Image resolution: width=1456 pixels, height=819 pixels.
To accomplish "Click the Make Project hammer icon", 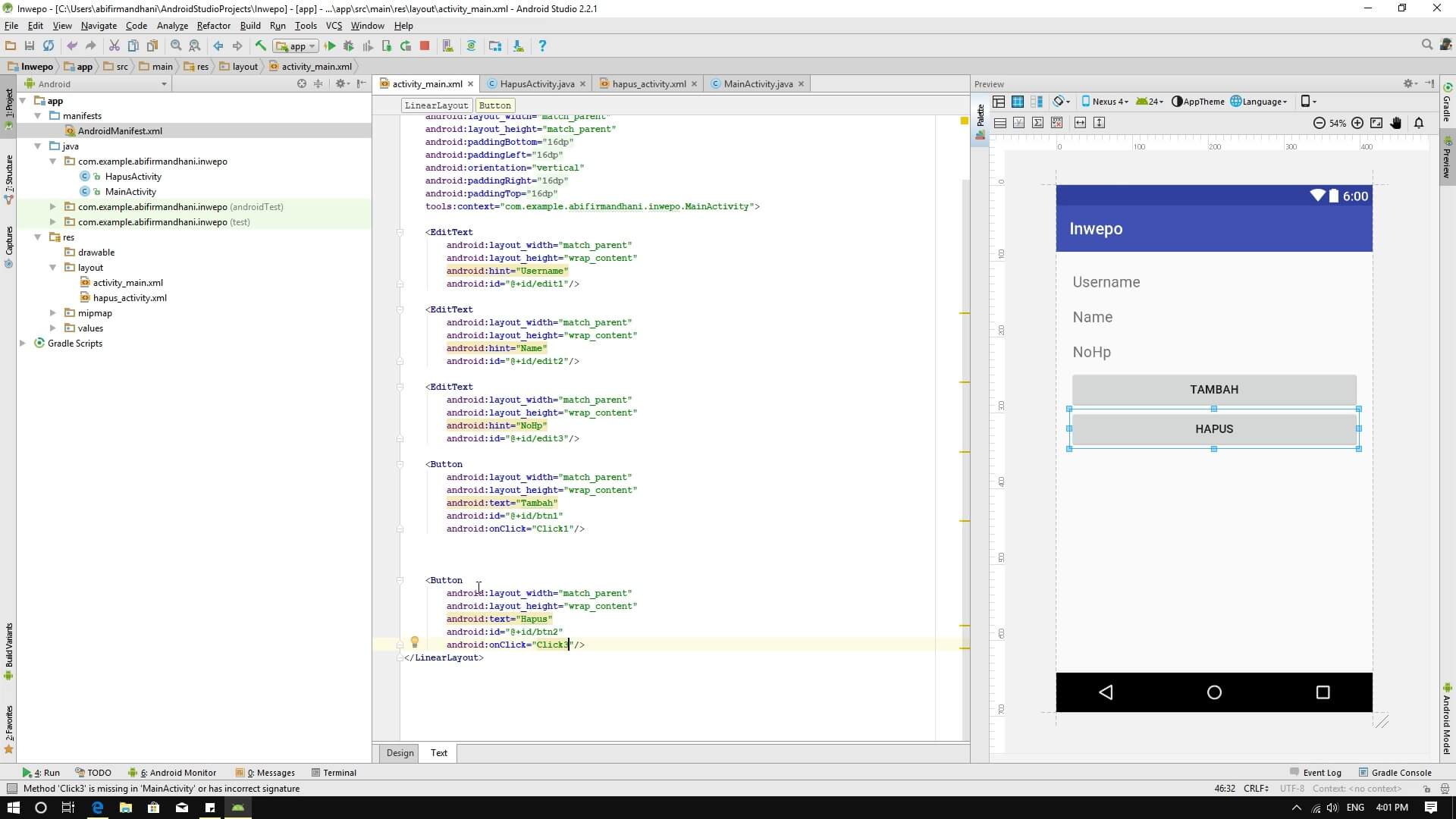I will [260, 46].
